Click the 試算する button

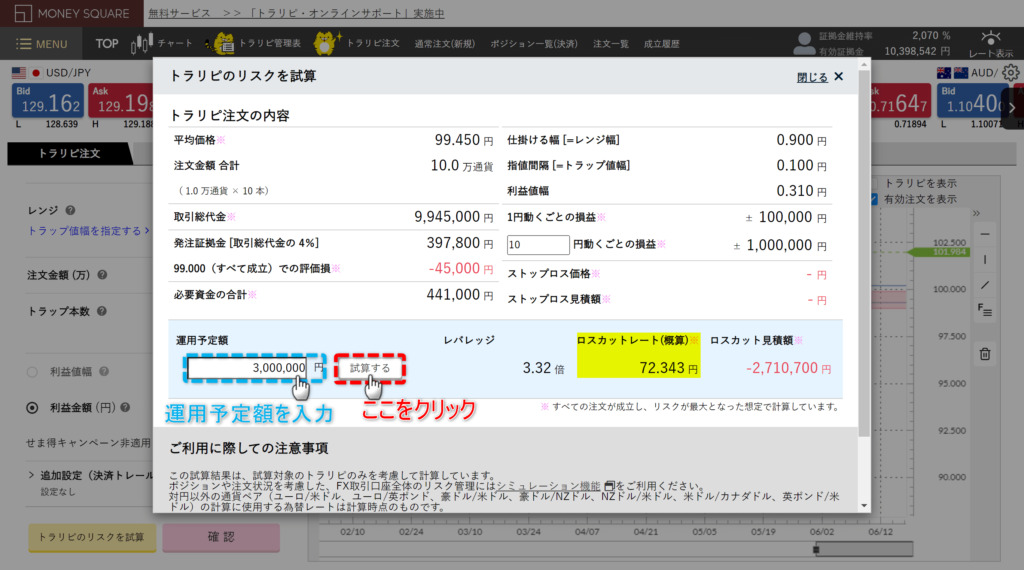tap(370, 368)
